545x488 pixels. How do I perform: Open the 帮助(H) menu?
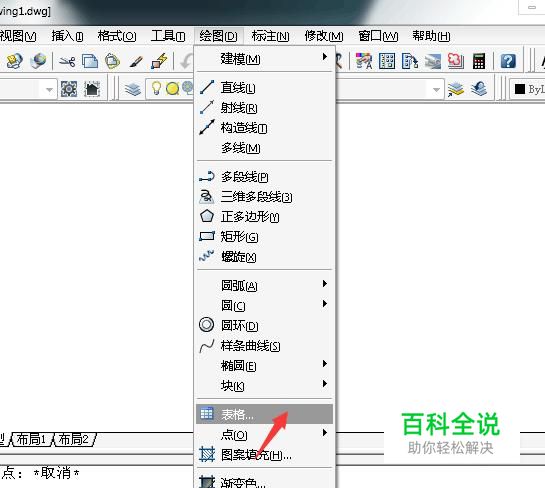431,36
